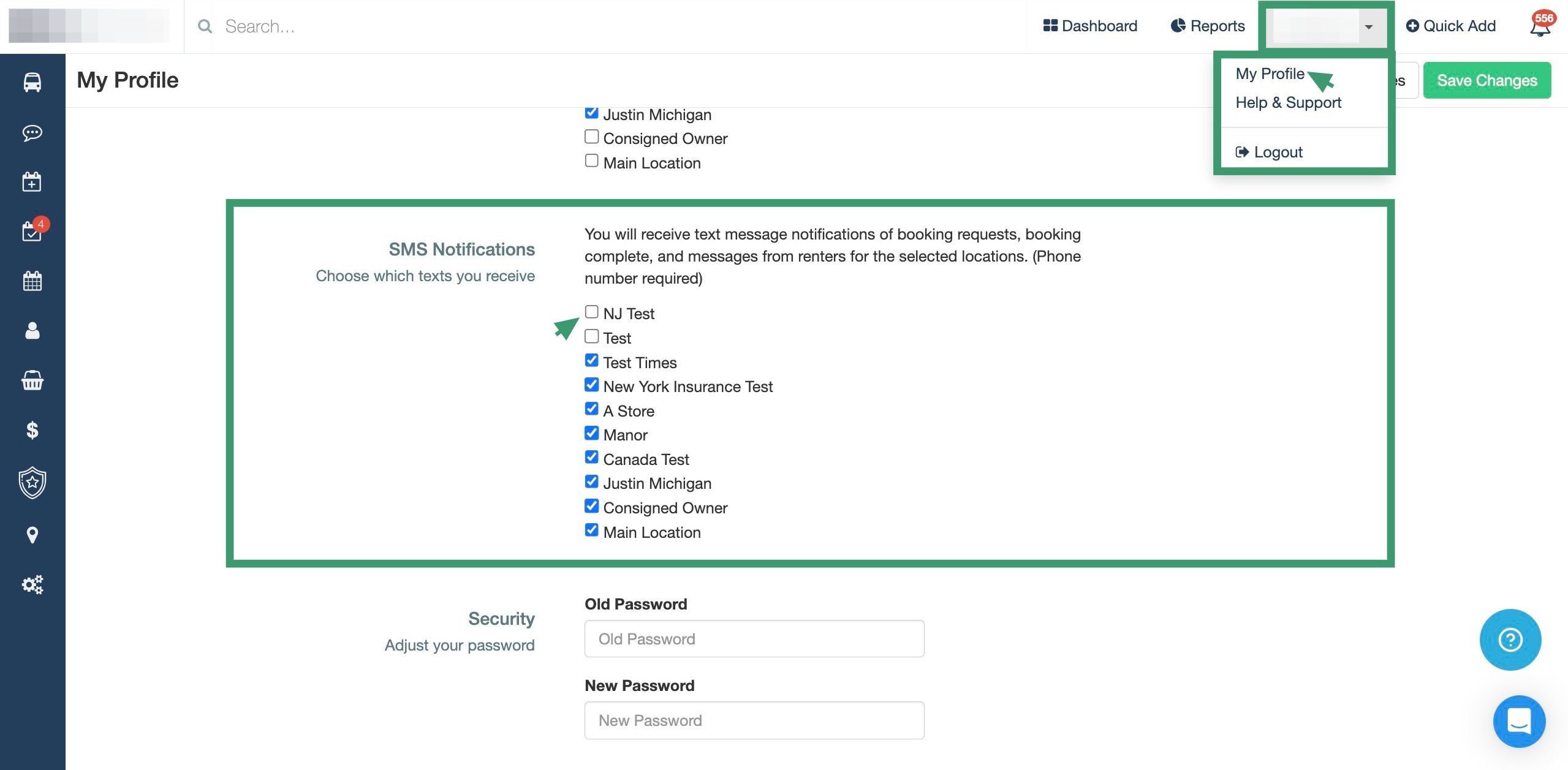1568x770 pixels.
Task: Choose Help & Support menu entry
Action: tap(1288, 102)
